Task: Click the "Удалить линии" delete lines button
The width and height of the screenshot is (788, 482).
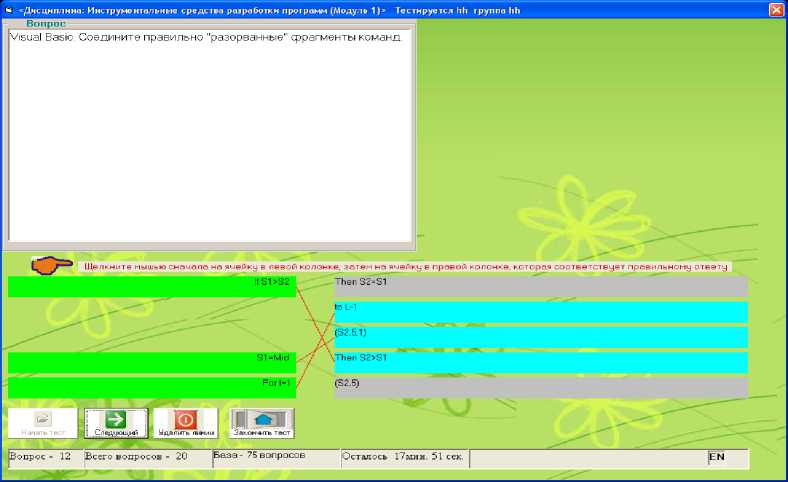Action: click(185, 423)
